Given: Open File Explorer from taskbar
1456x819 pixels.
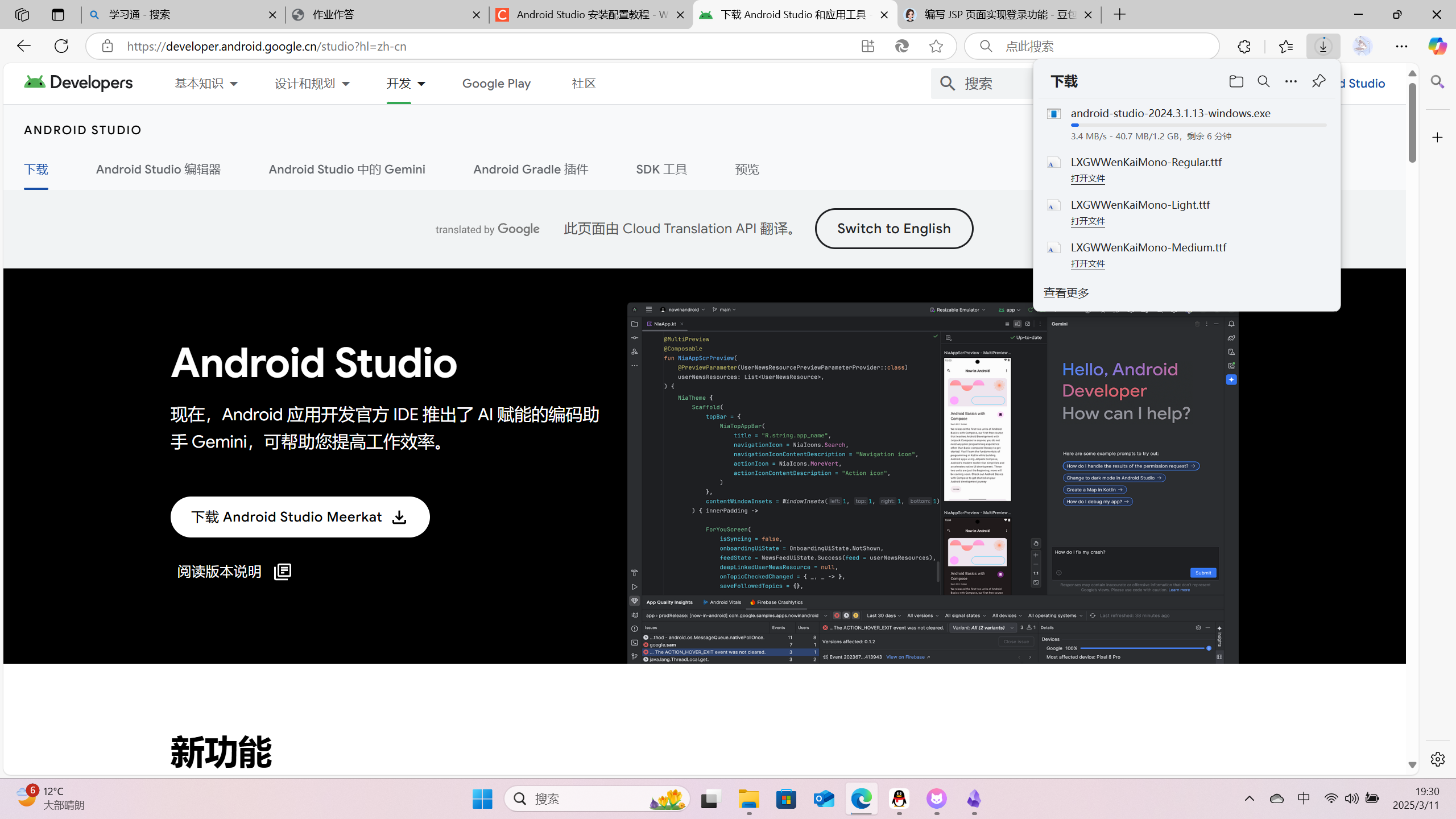Looking at the screenshot, I should [x=748, y=799].
